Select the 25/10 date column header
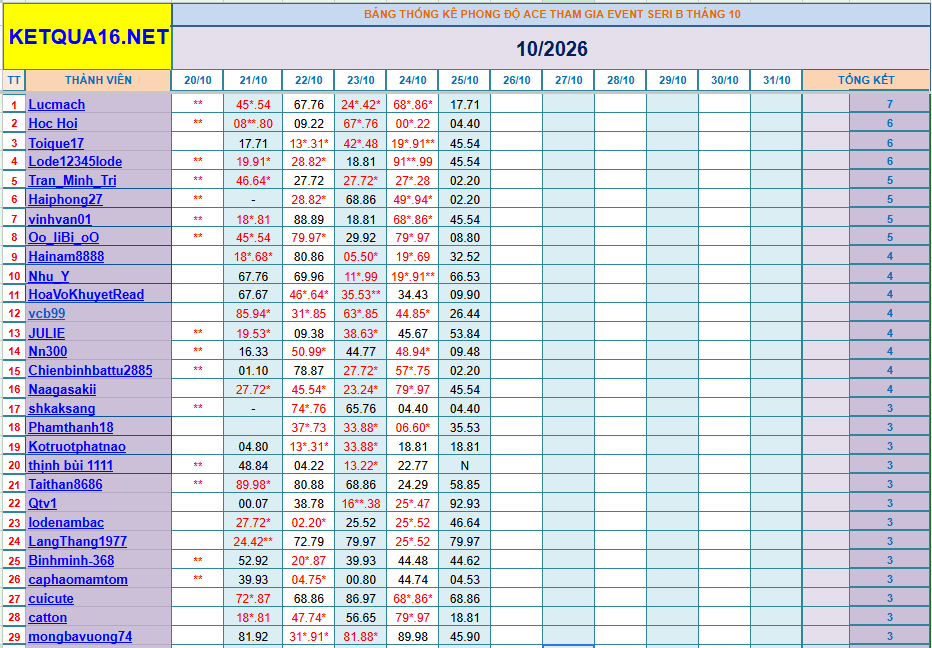 pos(464,80)
